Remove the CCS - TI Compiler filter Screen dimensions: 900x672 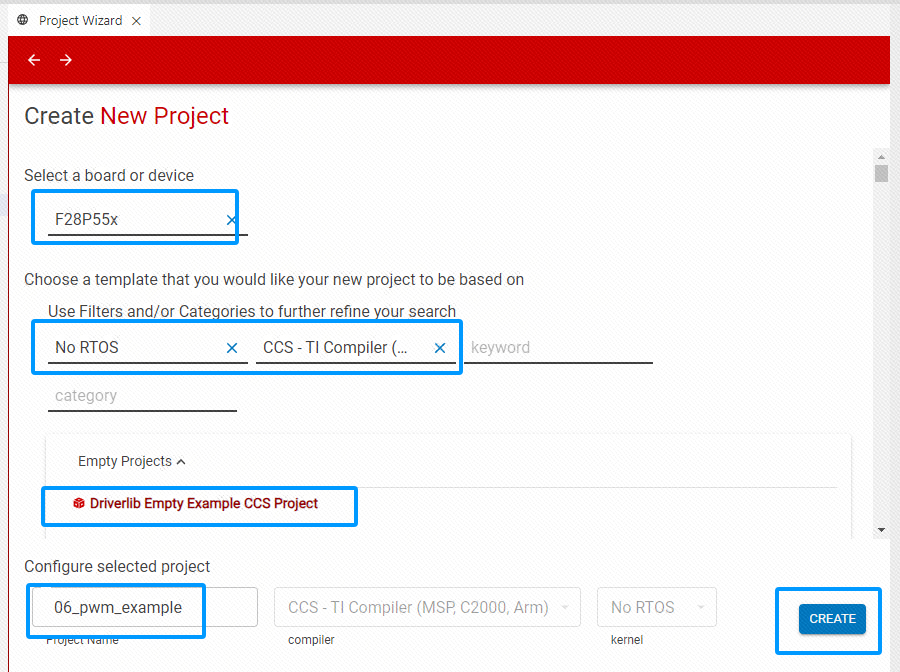[440, 348]
